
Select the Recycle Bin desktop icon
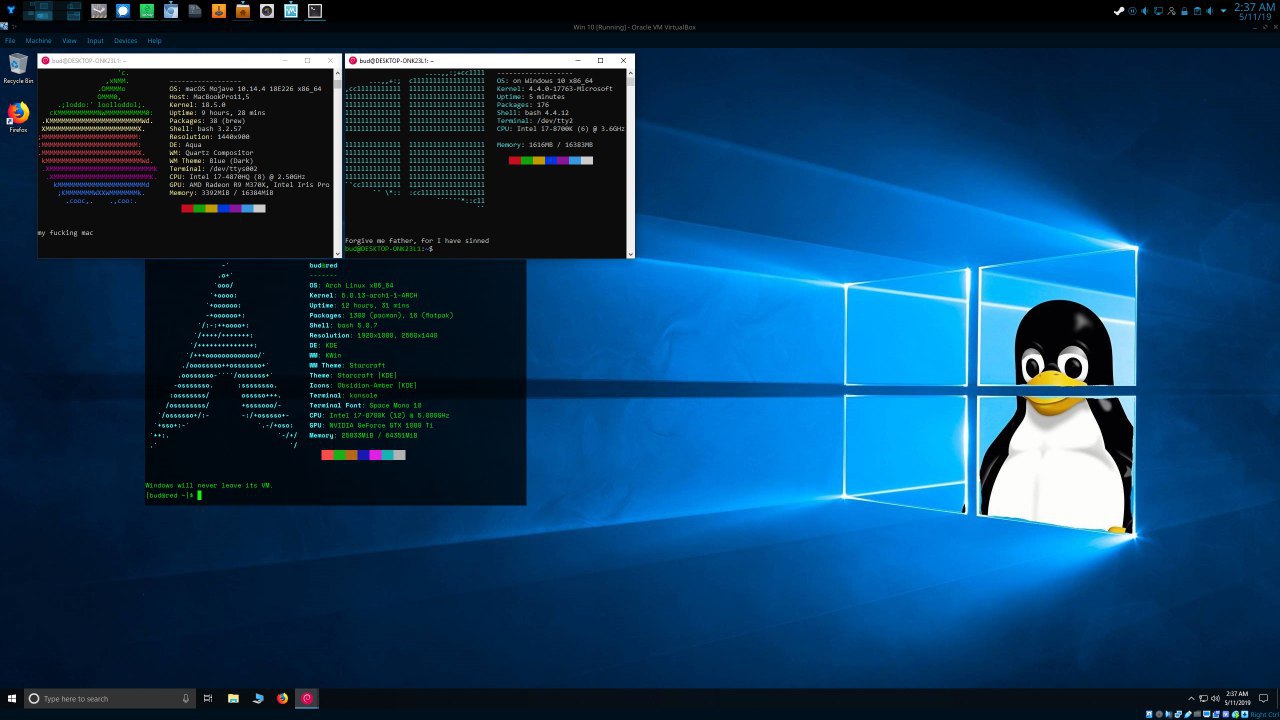click(18, 69)
